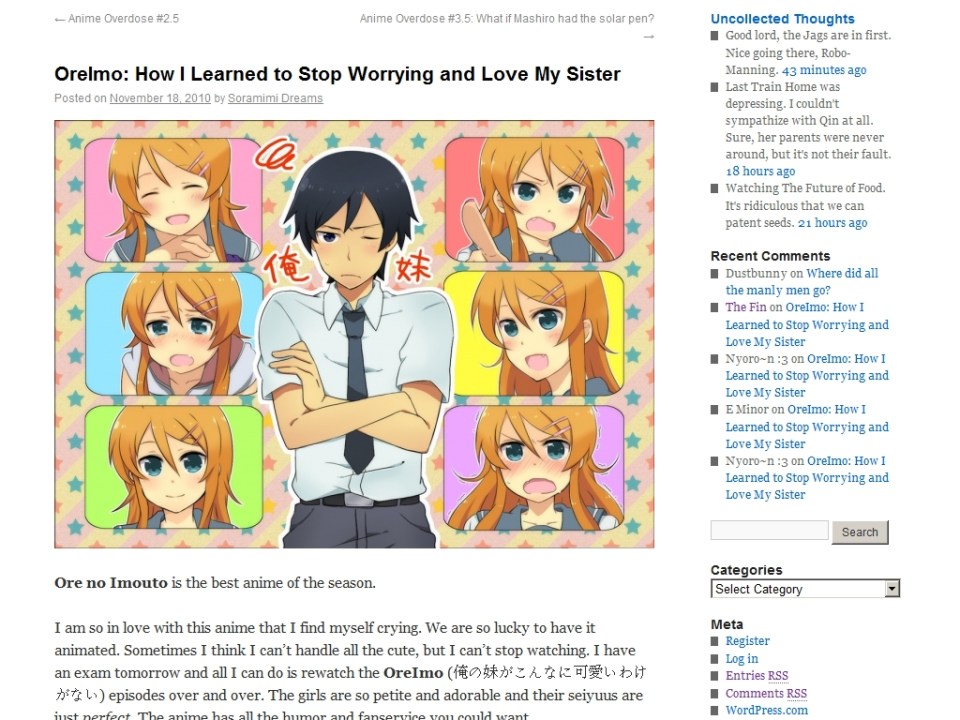Click the OreImo featured artwork image
Viewport: 960px width, 720px height.
click(x=354, y=334)
